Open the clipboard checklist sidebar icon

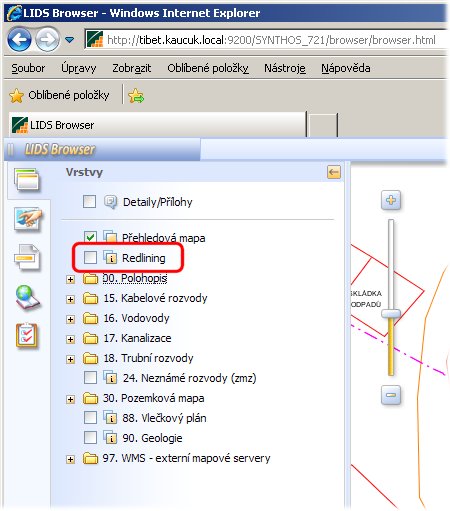tap(27, 336)
